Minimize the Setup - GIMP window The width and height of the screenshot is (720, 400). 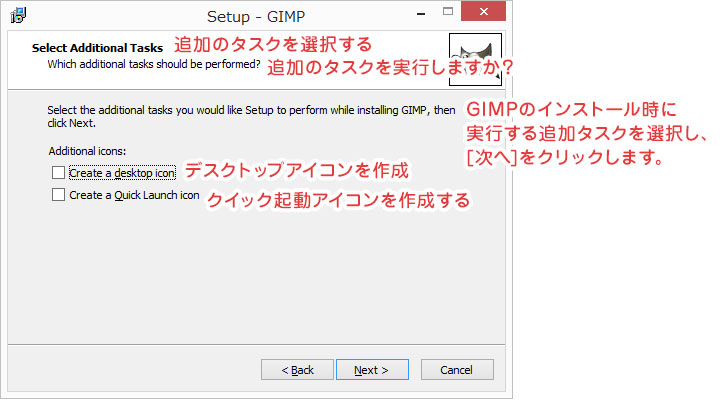(x=421, y=14)
